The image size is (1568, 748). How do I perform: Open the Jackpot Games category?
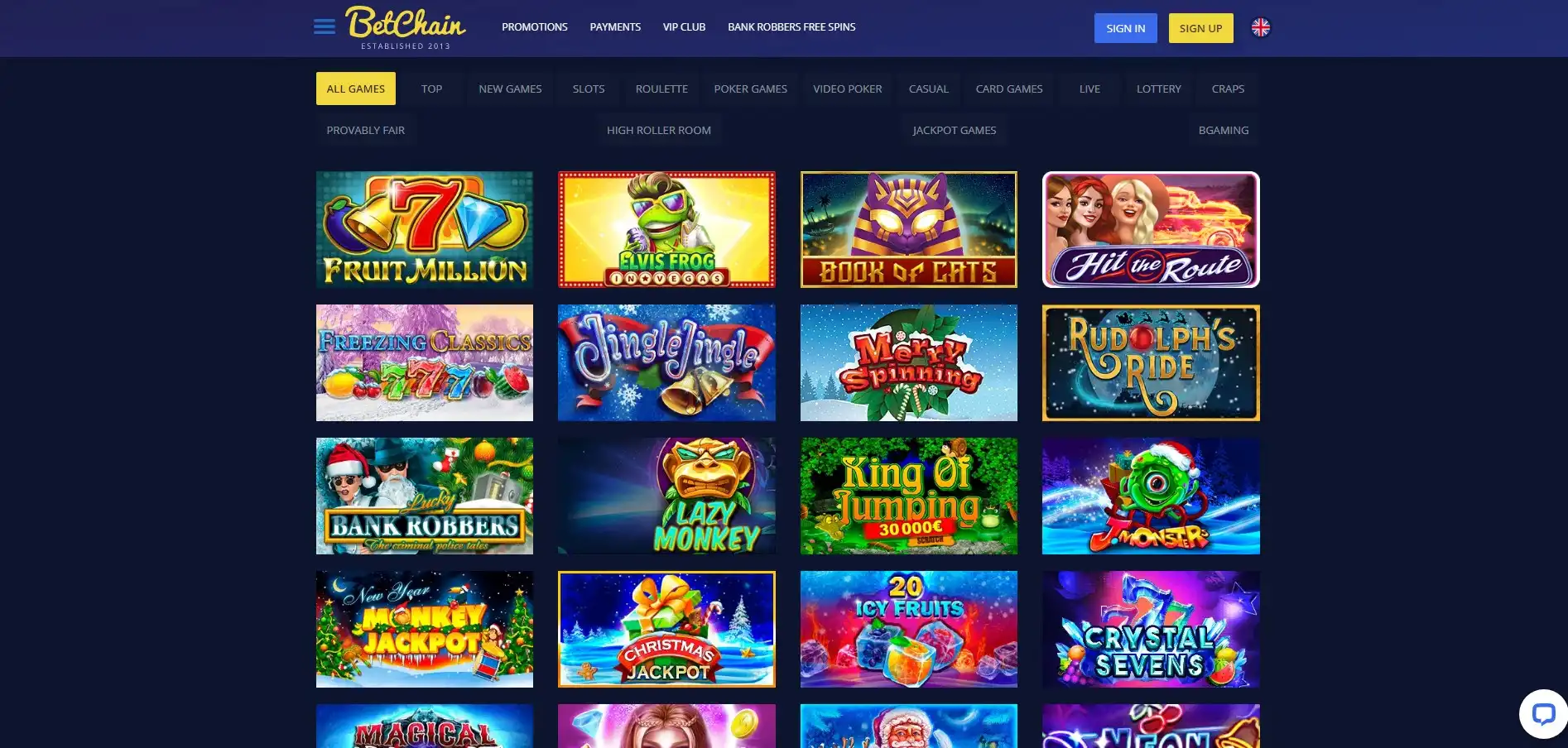(954, 130)
